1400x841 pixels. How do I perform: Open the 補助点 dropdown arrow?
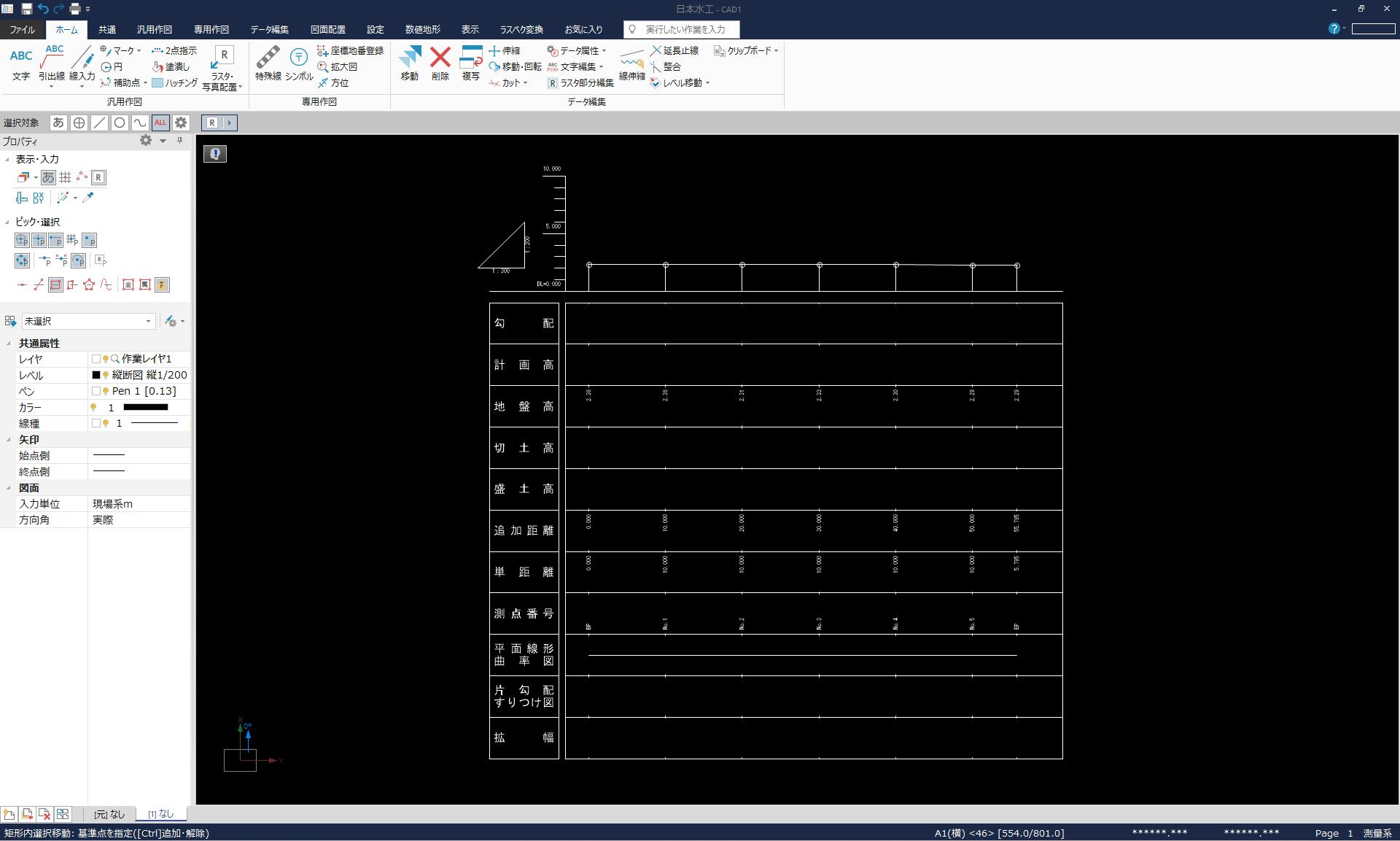(145, 82)
